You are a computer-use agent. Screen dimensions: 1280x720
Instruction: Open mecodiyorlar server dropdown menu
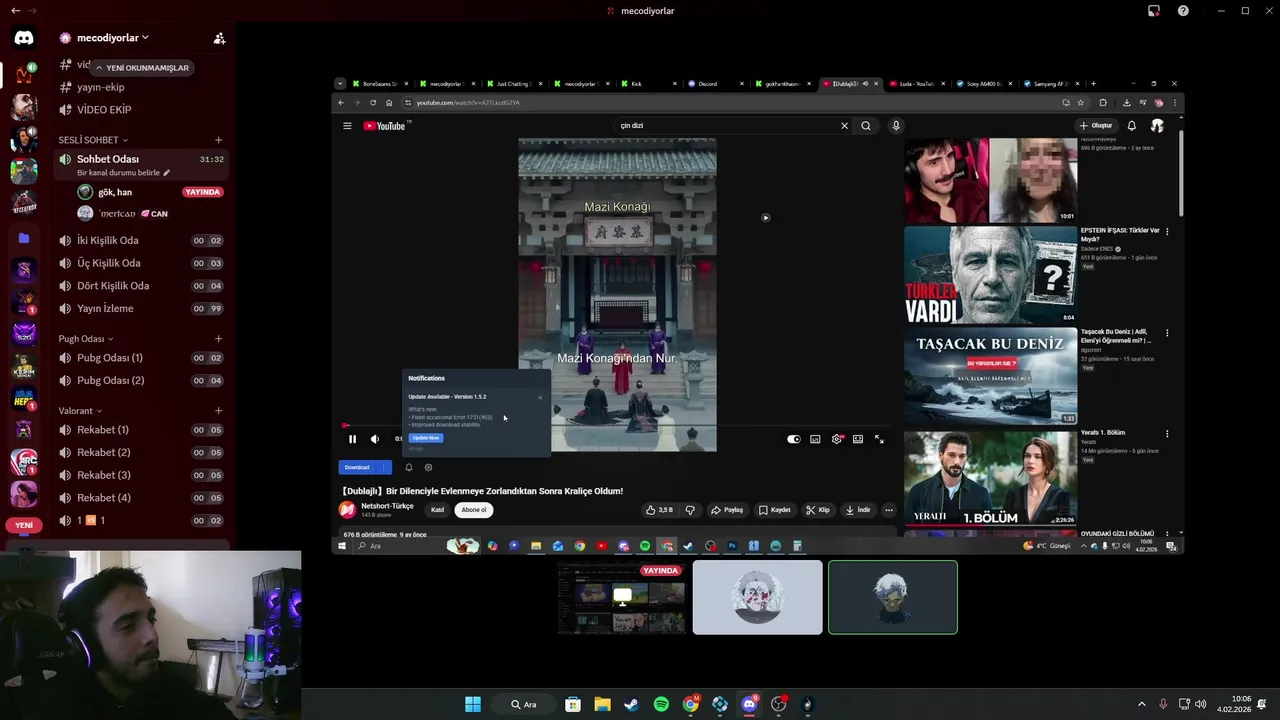click(113, 38)
